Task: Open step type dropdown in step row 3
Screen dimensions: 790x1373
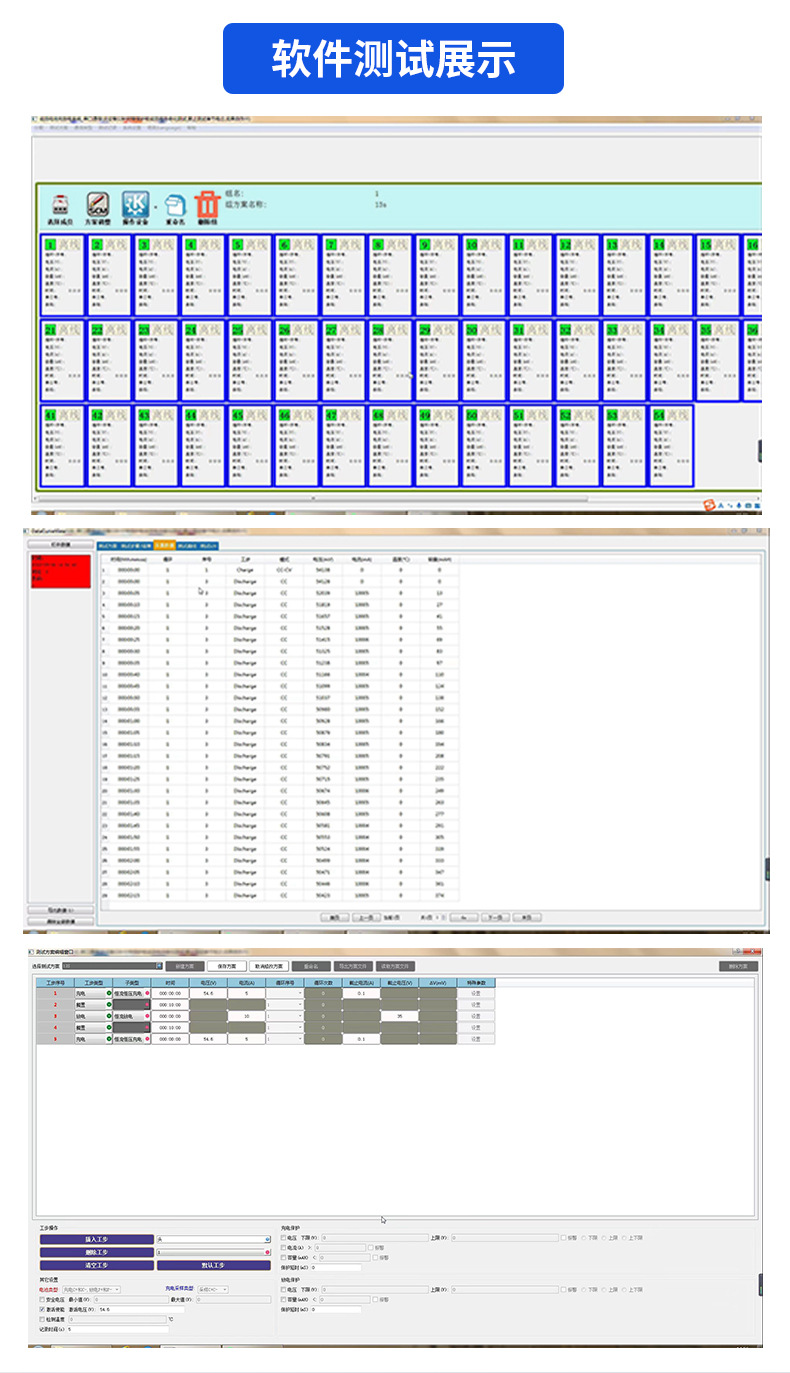Action: (x=93, y=1016)
